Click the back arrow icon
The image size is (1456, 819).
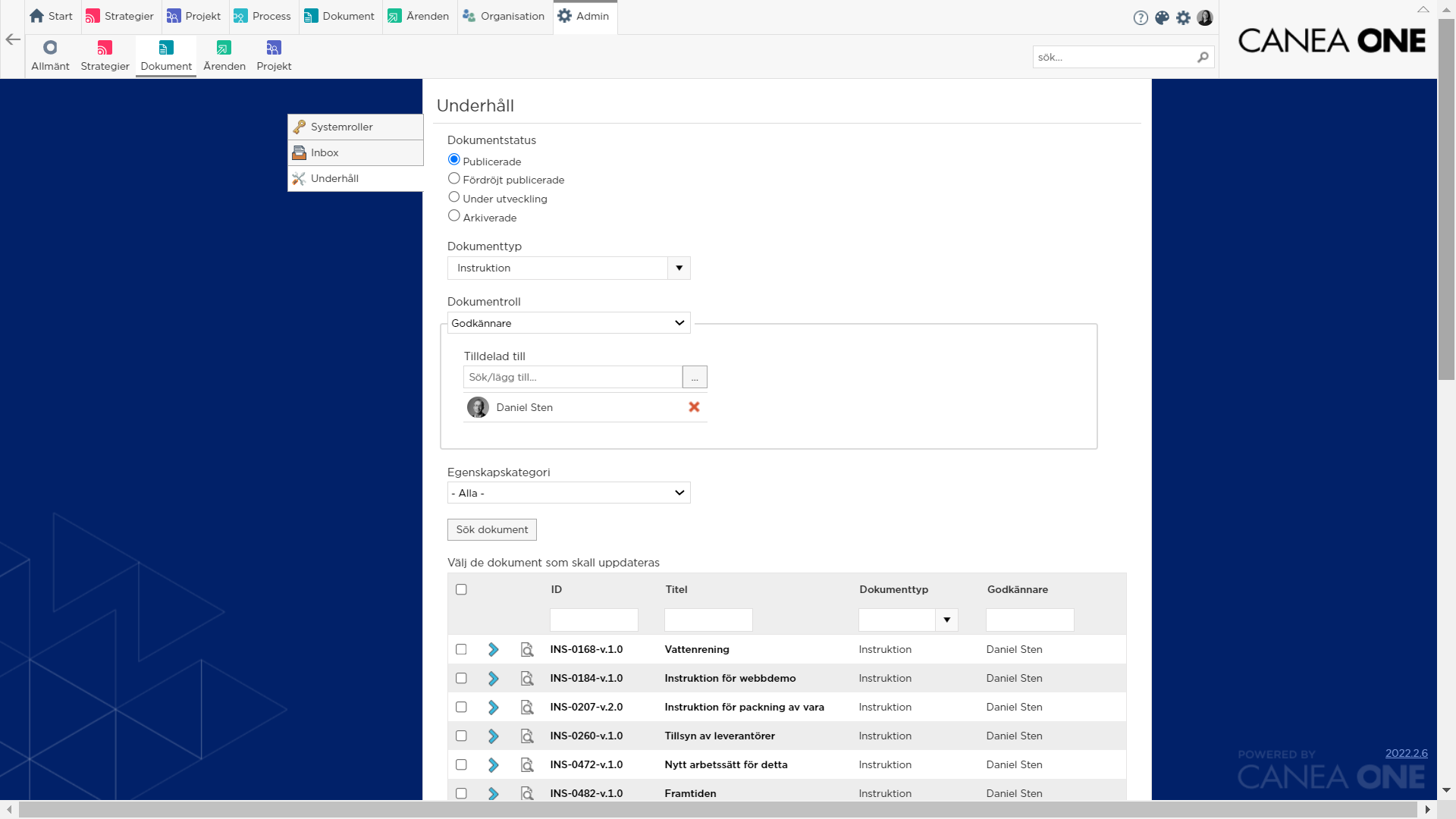tap(13, 39)
